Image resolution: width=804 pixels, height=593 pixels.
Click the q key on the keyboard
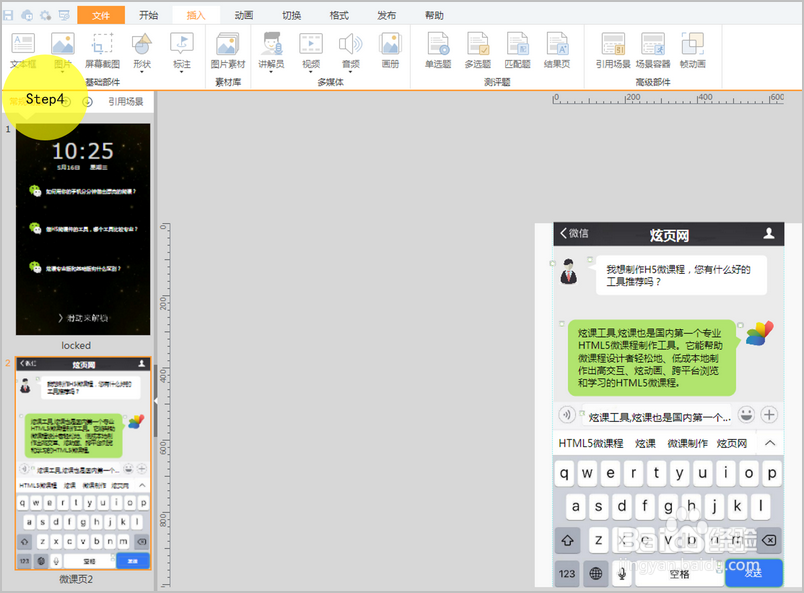coord(564,472)
